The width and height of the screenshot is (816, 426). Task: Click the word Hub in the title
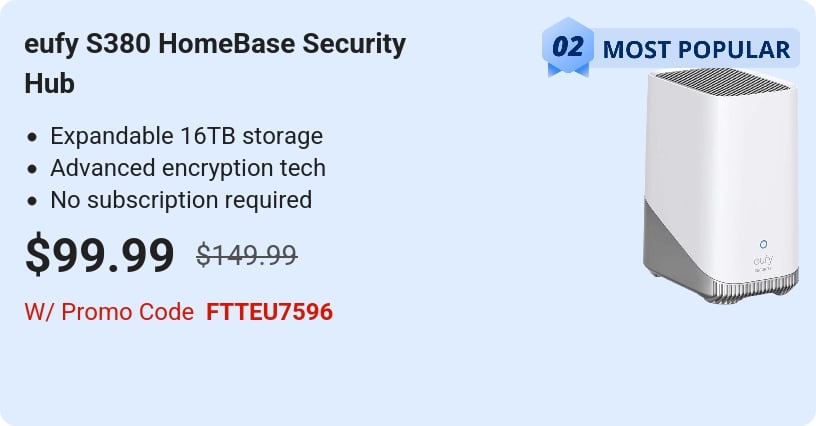pyautogui.click(x=49, y=84)
